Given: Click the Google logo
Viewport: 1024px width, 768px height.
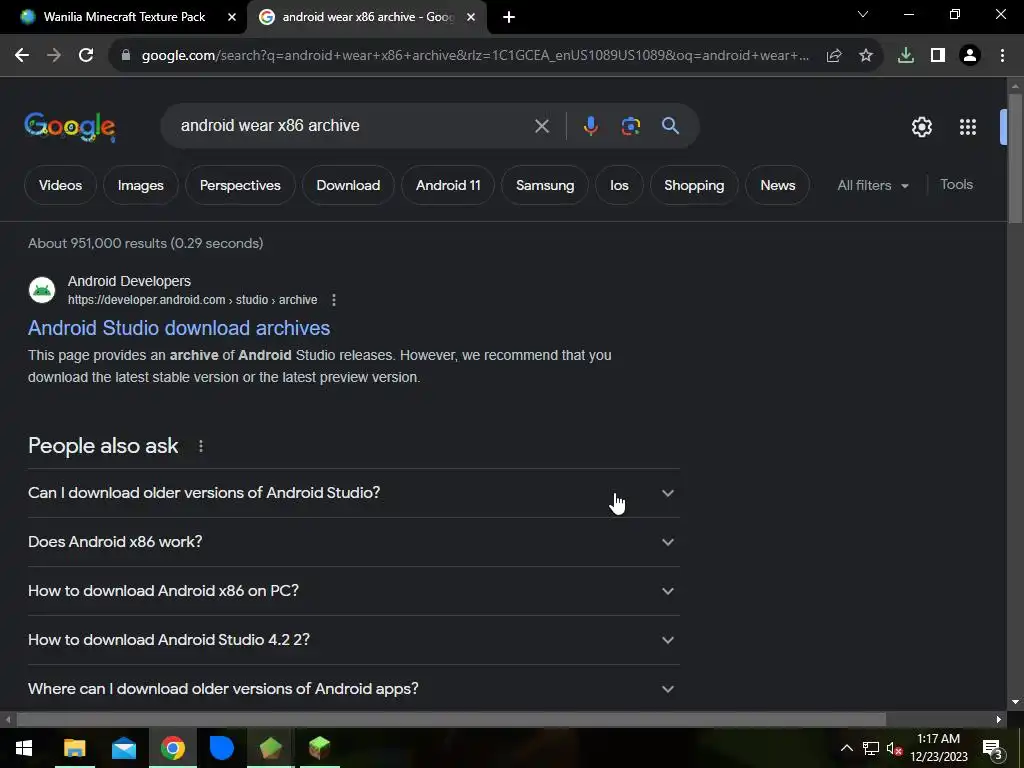Looking at the screenshot, I should tap(70, 127).
